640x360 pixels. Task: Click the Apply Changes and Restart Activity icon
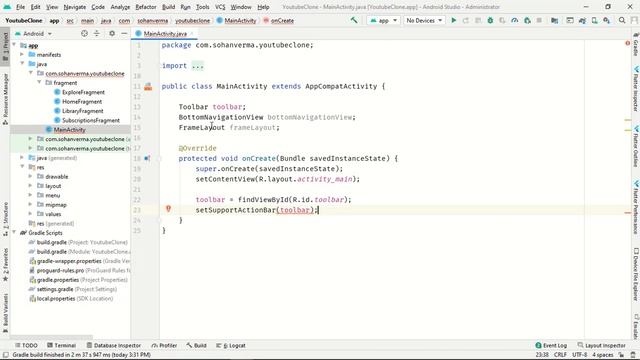pos(466,20)
